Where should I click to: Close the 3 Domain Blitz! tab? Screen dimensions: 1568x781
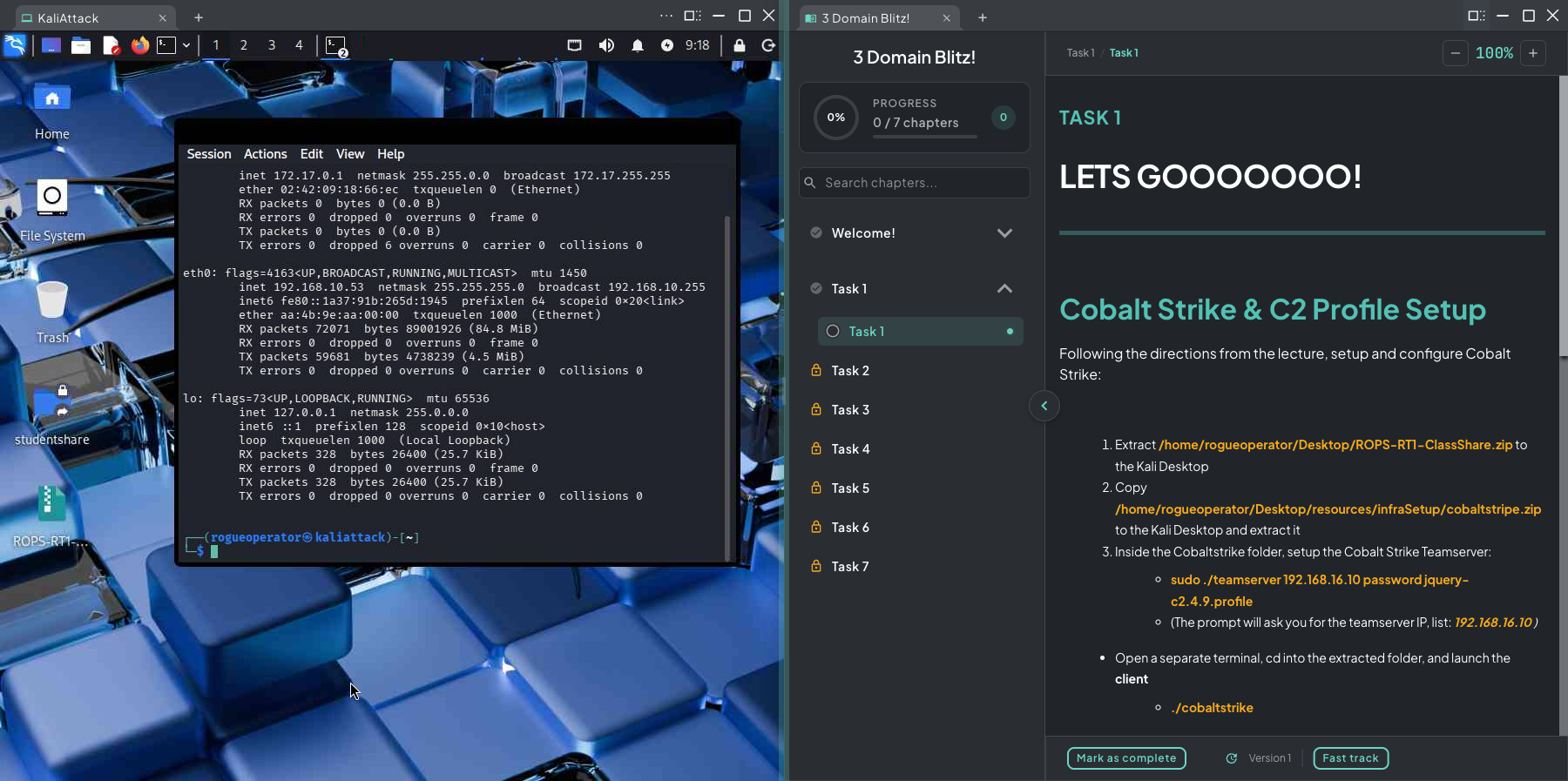point(946,17)
